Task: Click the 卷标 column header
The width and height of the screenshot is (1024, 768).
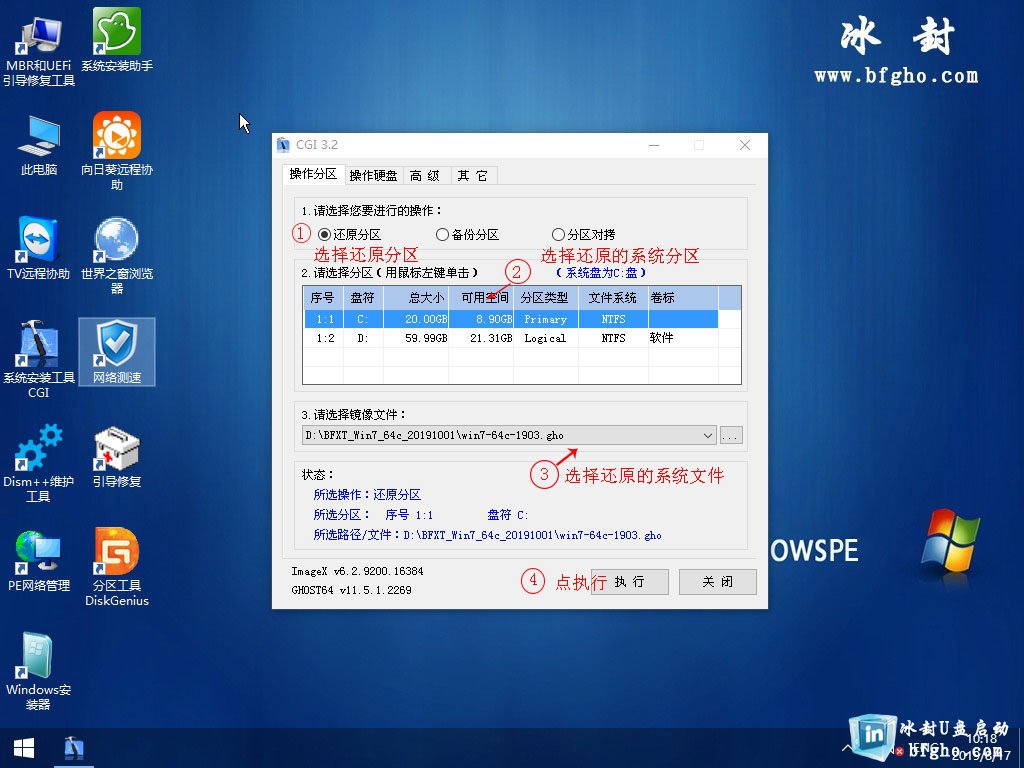Action: tap(683, 298)
